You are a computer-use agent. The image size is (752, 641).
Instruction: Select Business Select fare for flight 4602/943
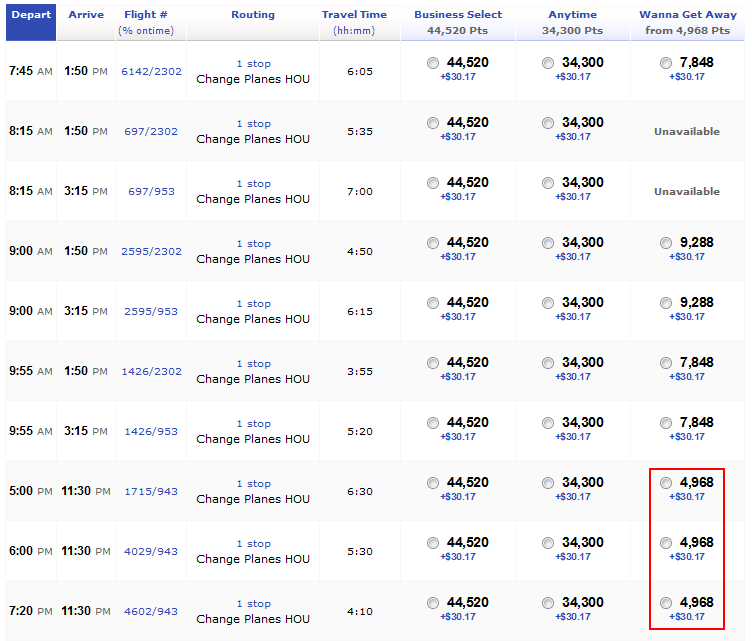[433, 603]
